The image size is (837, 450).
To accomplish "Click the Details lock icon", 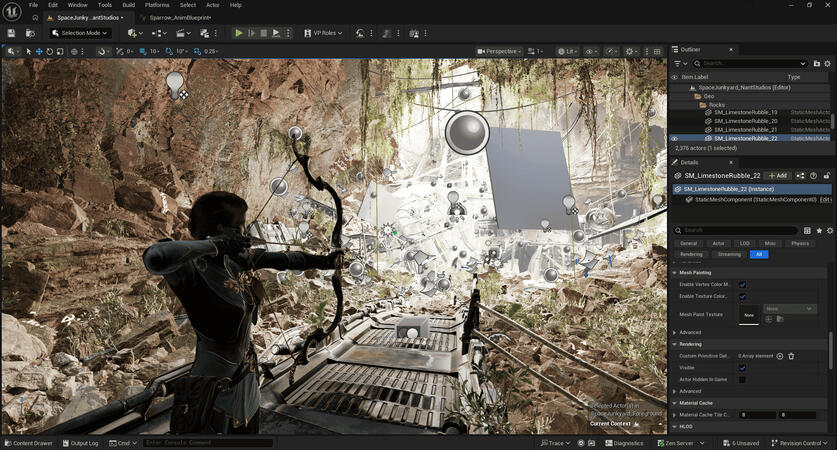I will pyautogui.click(x=827, y=176).
